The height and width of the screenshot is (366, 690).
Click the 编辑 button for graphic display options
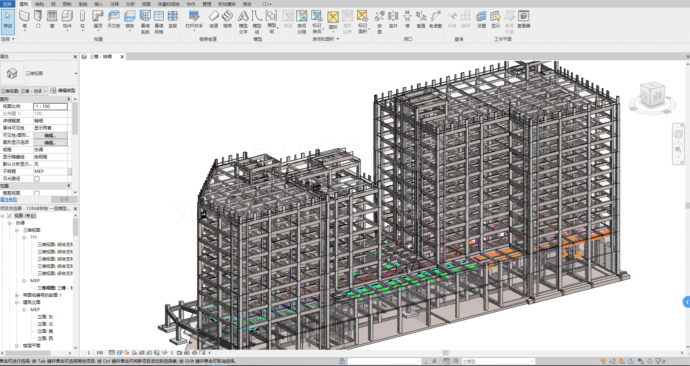pyautogui.click(x=51, y=143)
